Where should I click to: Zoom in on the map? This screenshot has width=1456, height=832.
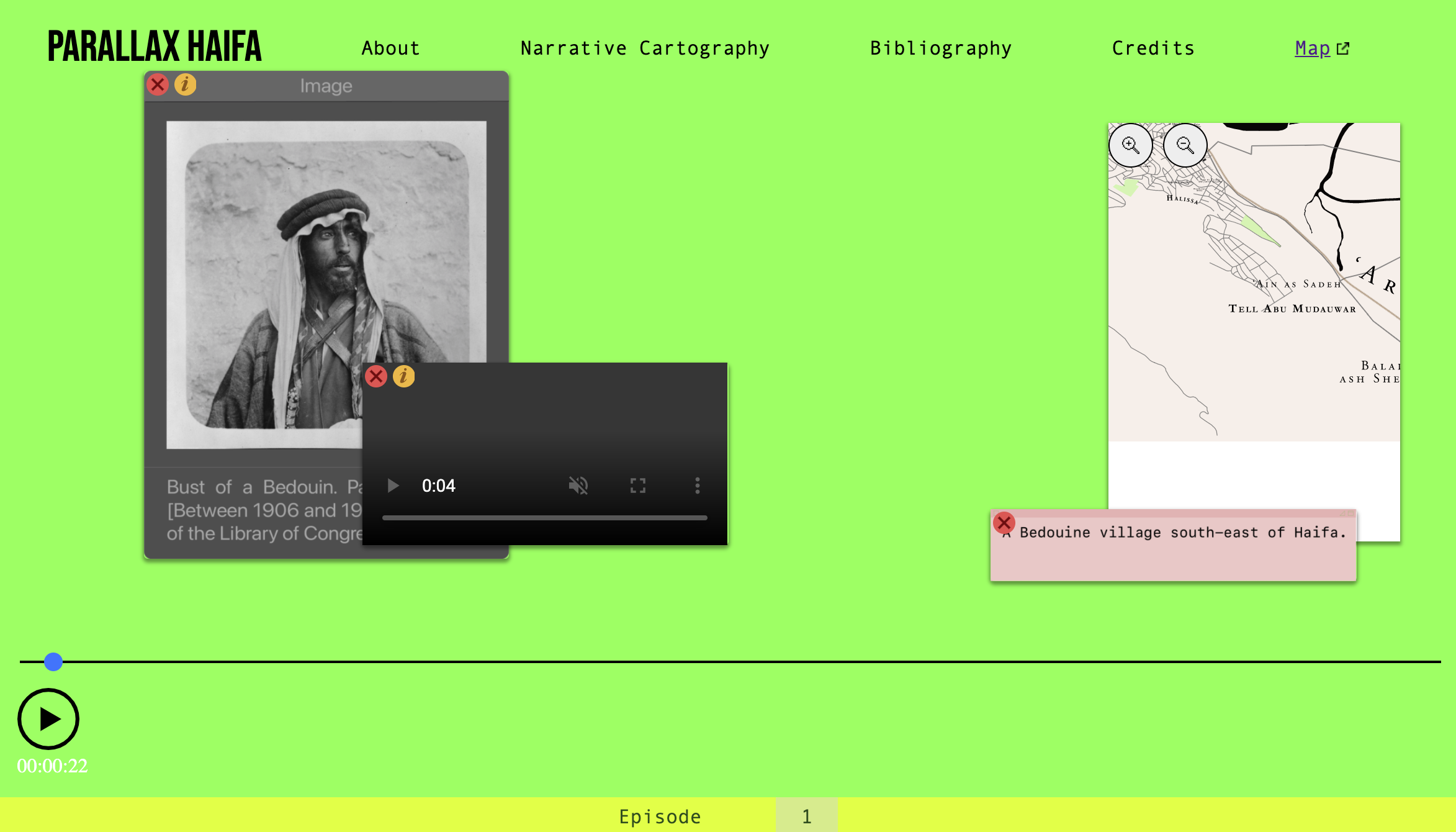click(1130, 145)
